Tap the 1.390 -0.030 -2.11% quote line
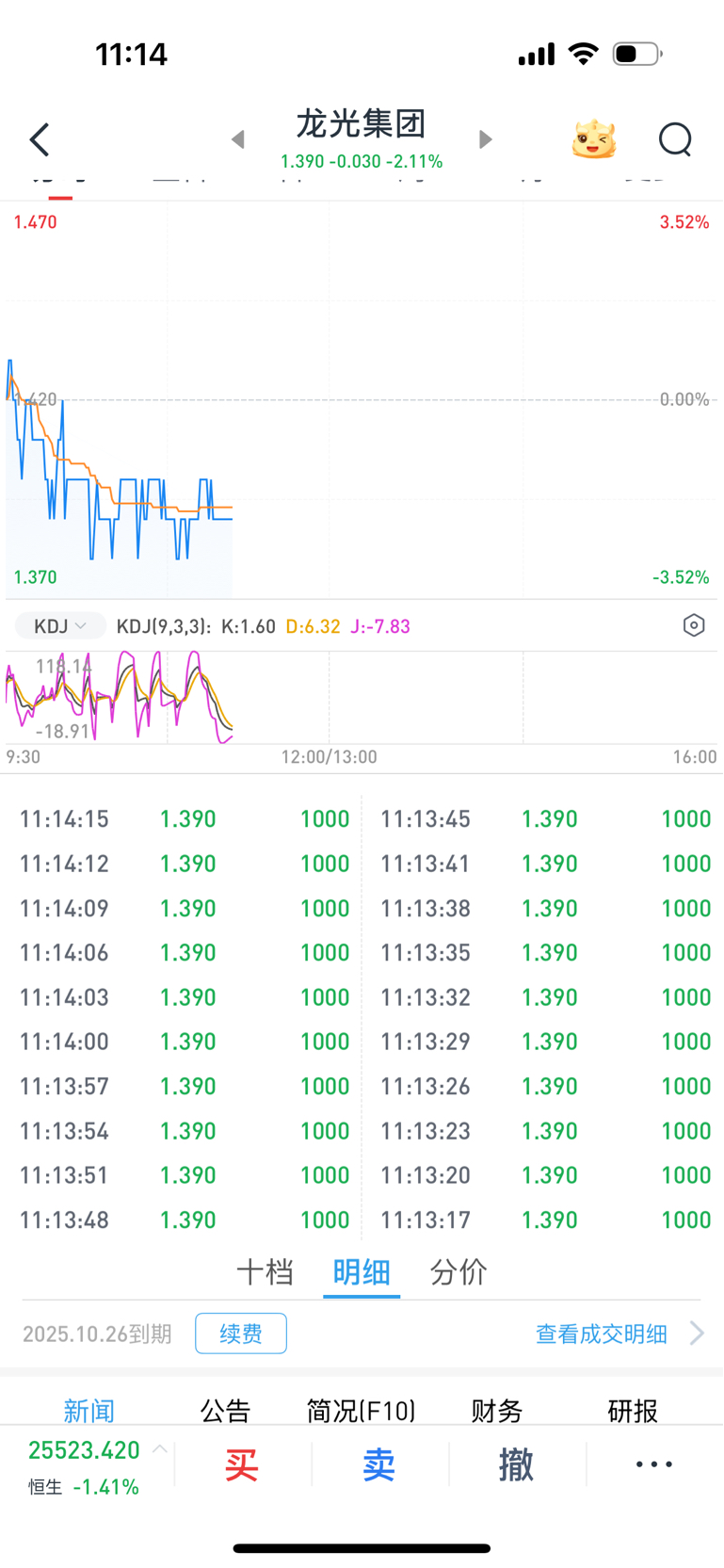Screen dimensions: 724x1568 point(362,162)
